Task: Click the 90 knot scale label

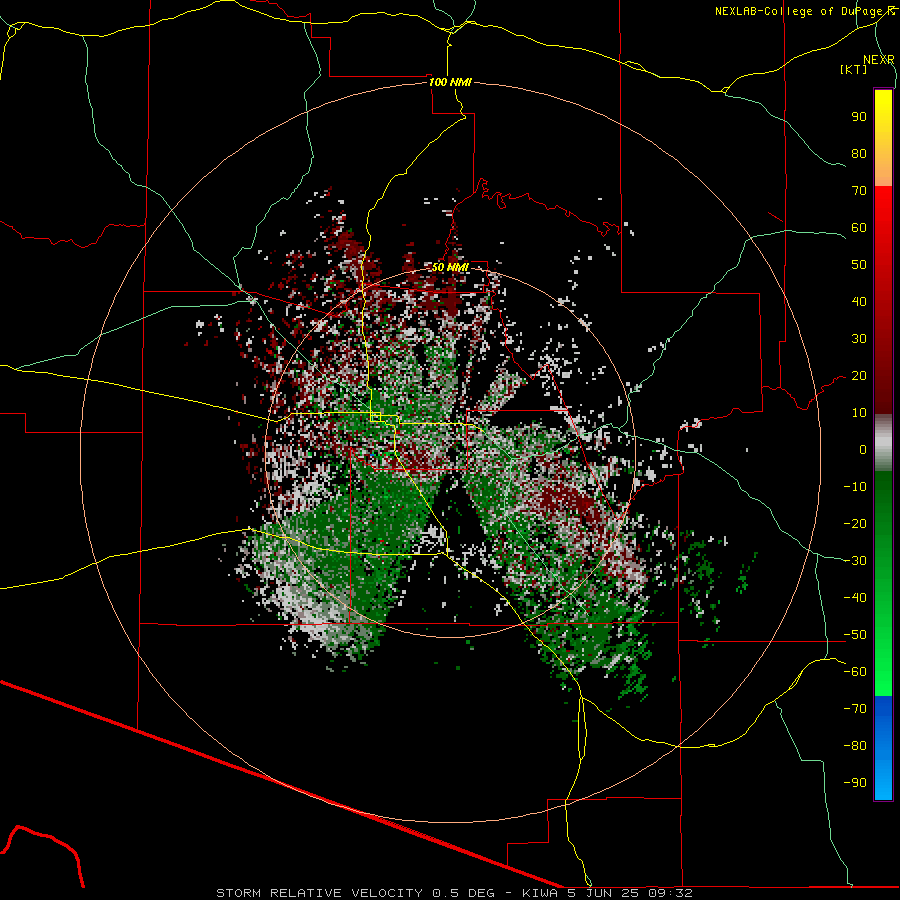Action: pos(859,117)
